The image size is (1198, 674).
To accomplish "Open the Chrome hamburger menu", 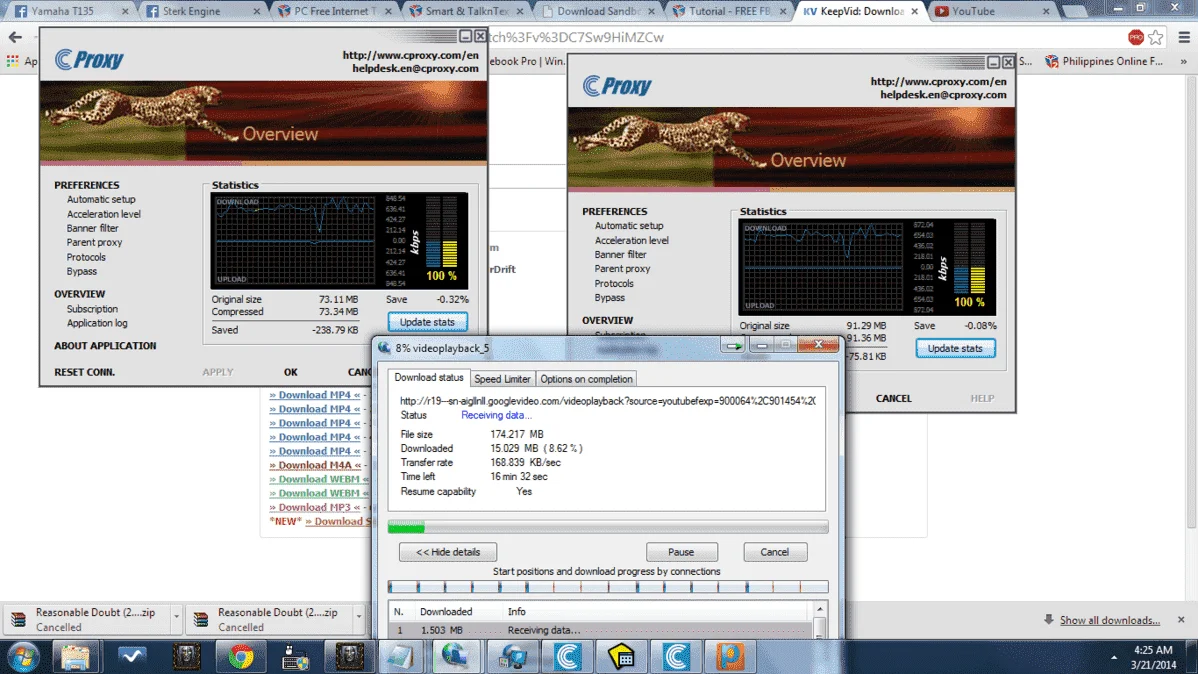I will (x=1184, y=37).
